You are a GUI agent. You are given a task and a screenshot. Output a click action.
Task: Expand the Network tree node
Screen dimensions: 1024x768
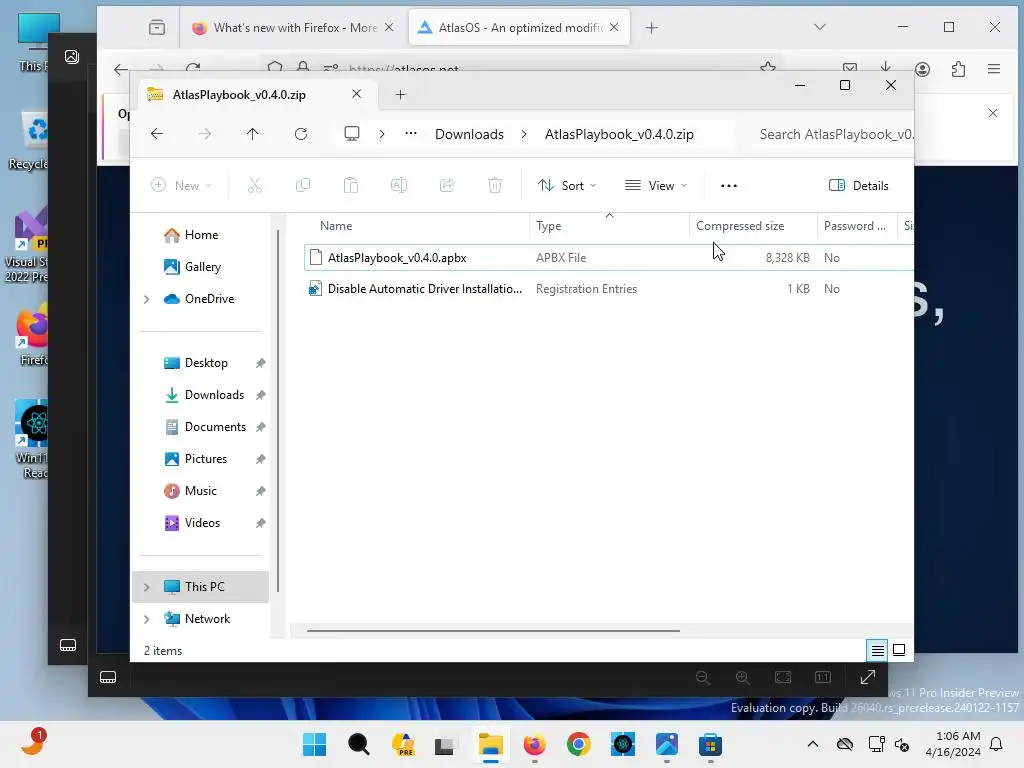(x=147, y=619)
